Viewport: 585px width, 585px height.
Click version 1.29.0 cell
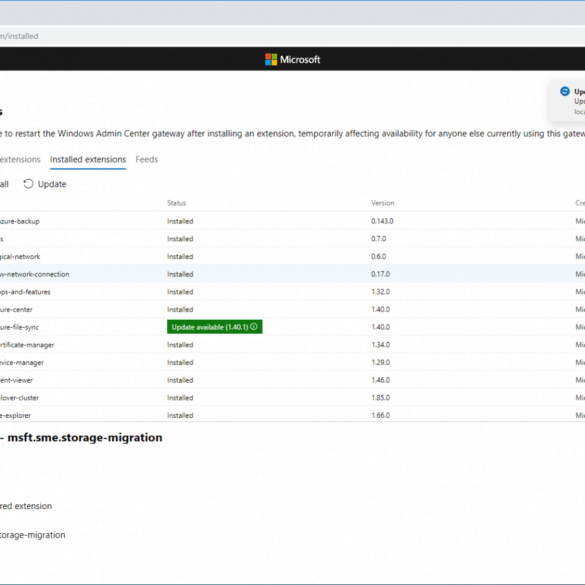tap(380, 362)
